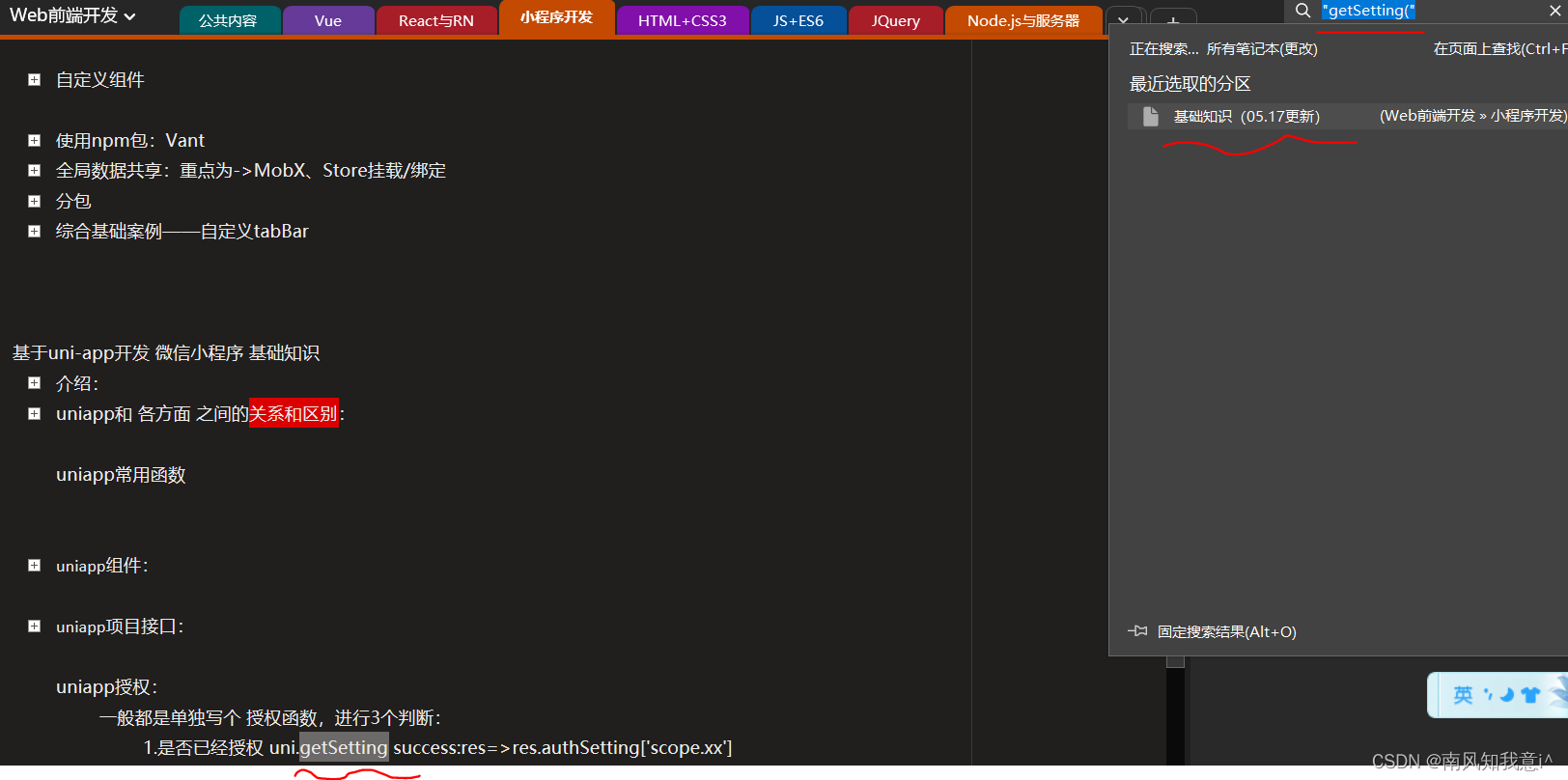Expand the 使用npm包：Vant outline item
This screenshot has width=1568, height=780.
pyautogui.click(x=35, y=141)
